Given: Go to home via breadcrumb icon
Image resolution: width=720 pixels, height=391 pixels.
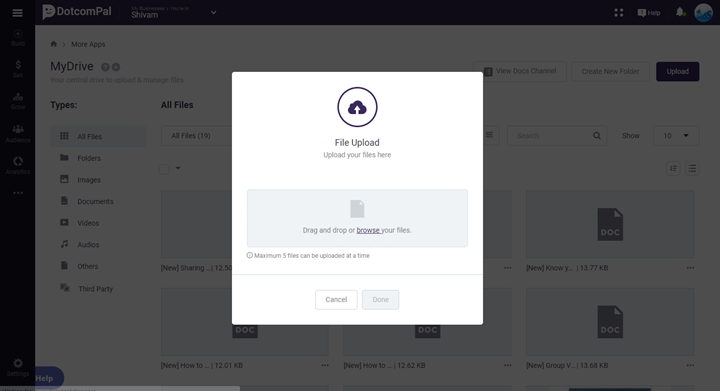Looking at the screenshot, I should [53, 44].
